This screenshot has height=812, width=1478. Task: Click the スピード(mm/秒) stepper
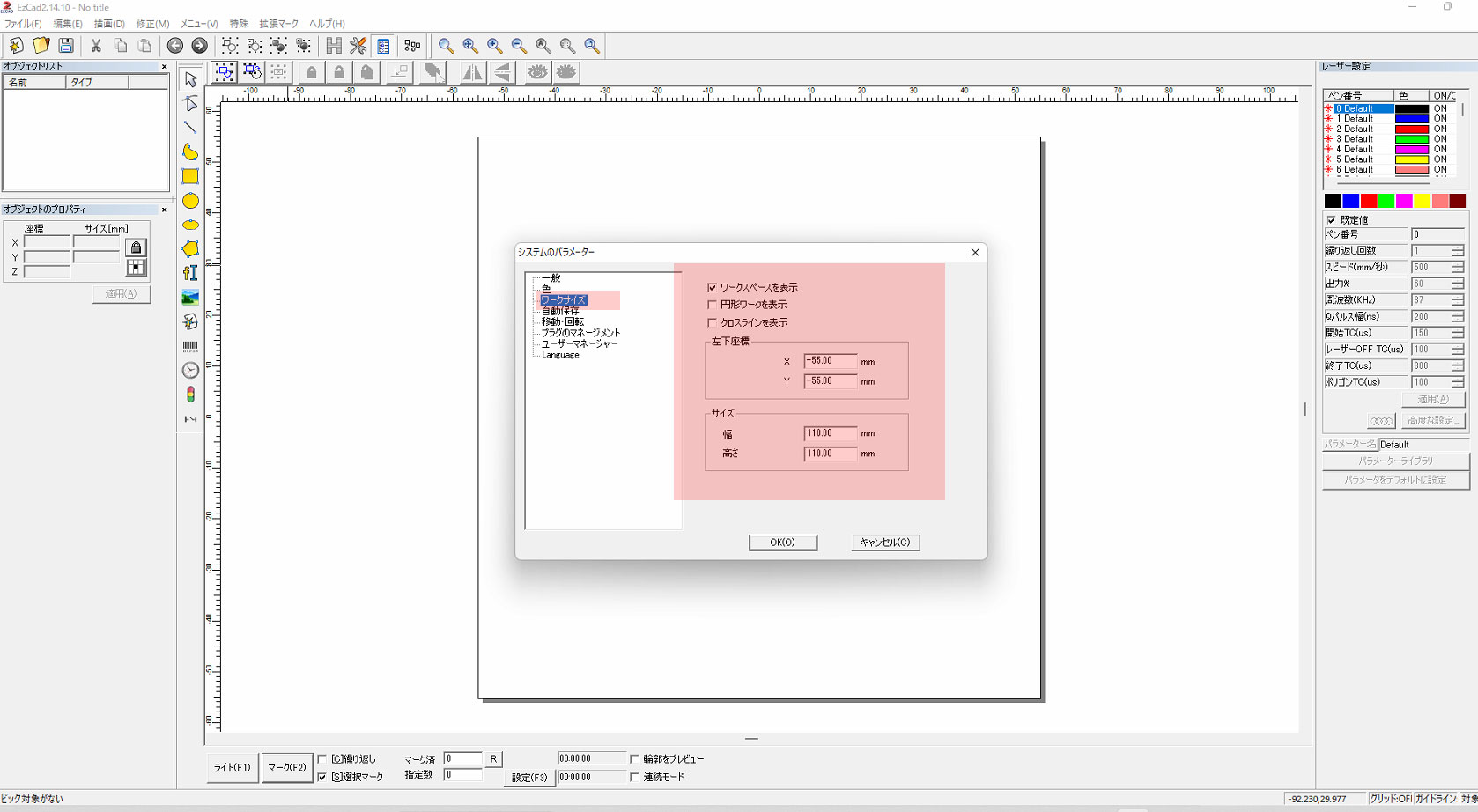pos(1458,268)
